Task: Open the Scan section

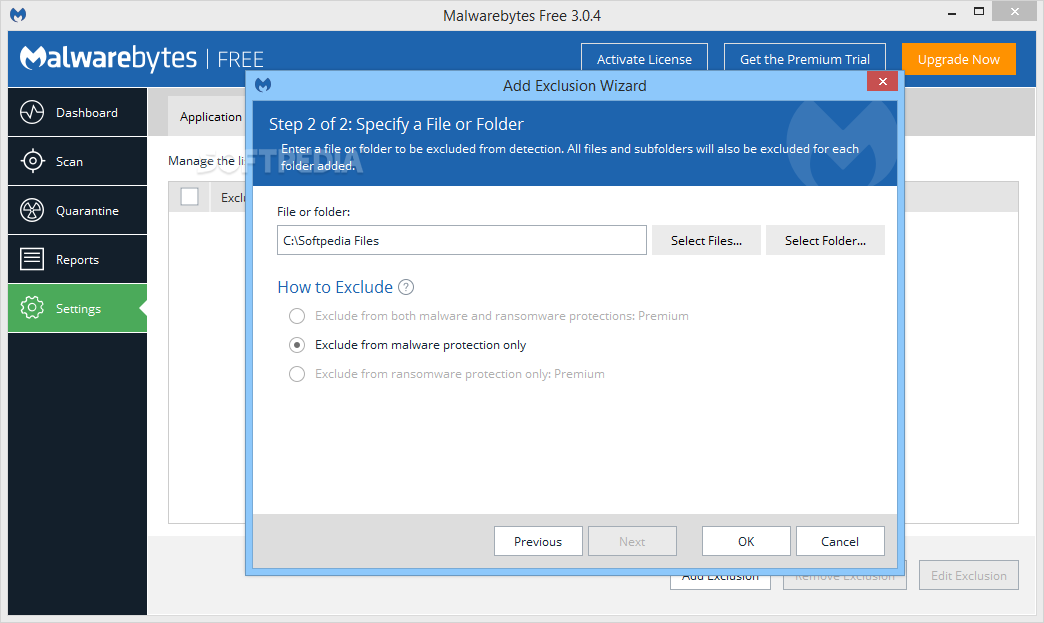Action: tap(77, 161)
